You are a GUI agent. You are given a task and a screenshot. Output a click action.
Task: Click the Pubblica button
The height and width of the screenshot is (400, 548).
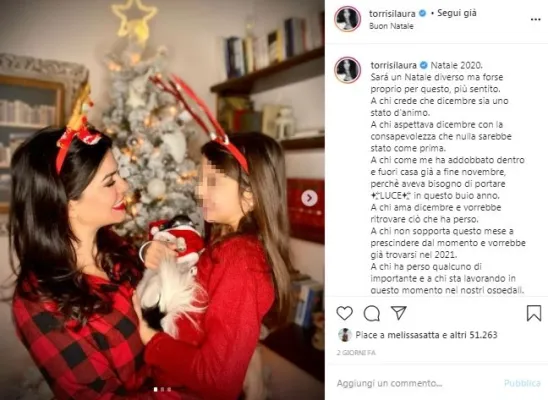coord(522,383)
